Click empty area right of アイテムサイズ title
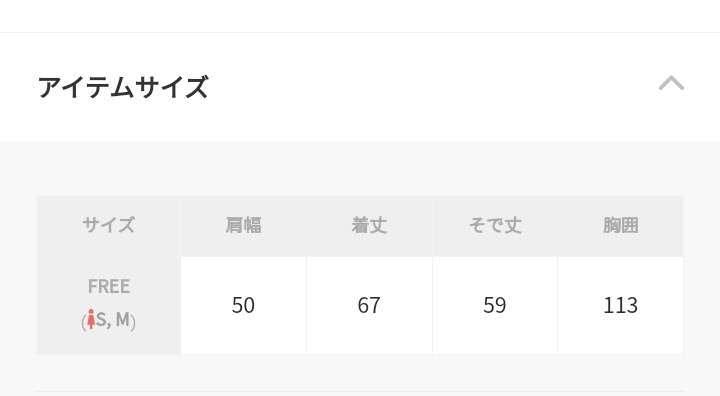The image size is (720, 396). (432, 87)
